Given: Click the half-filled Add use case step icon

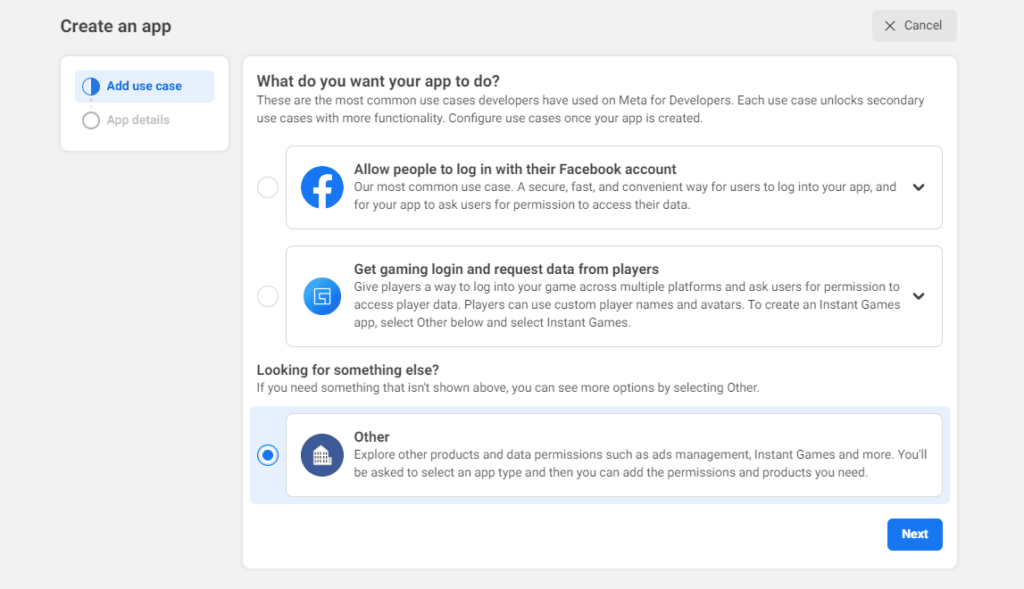Looking at the screenshot, I should click(91, 86).
